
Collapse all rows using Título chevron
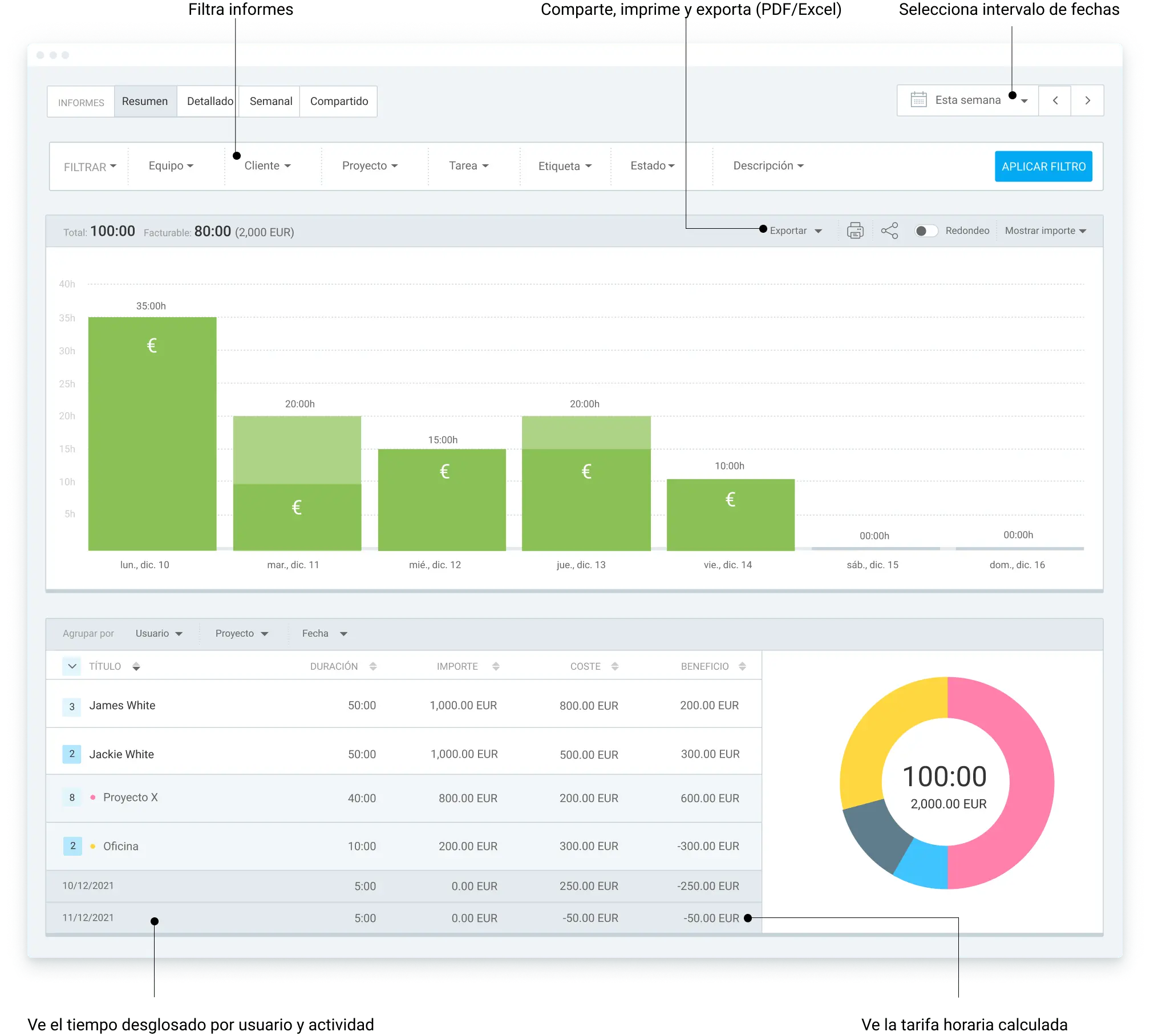(x=72, y=666)
